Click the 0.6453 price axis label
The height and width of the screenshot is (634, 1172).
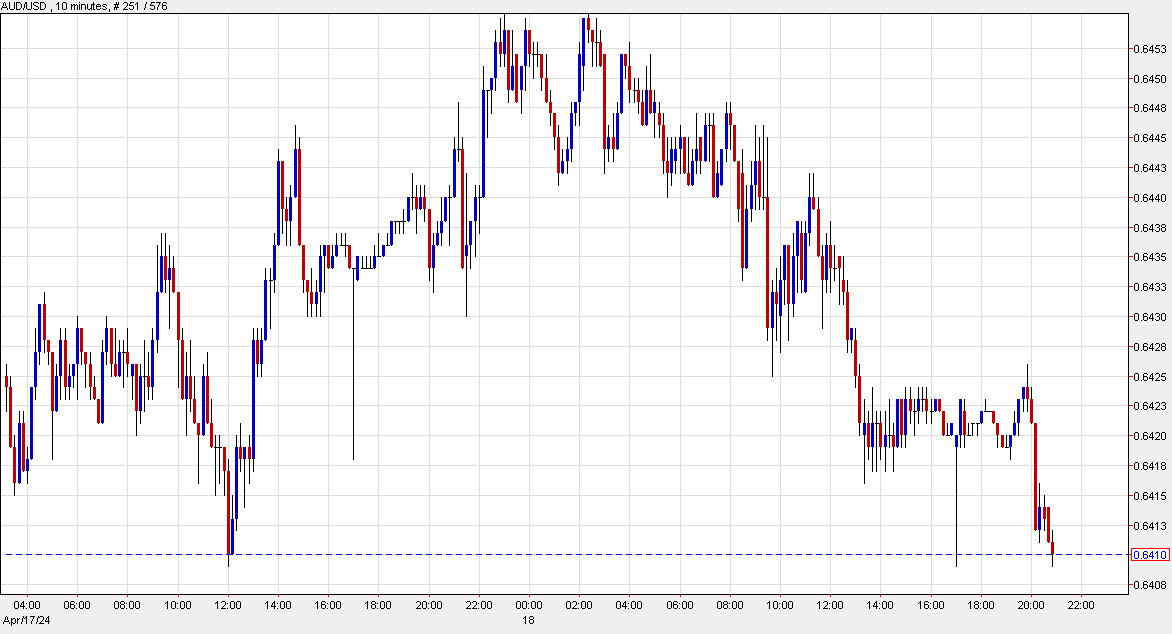[x=1148, y=47]
